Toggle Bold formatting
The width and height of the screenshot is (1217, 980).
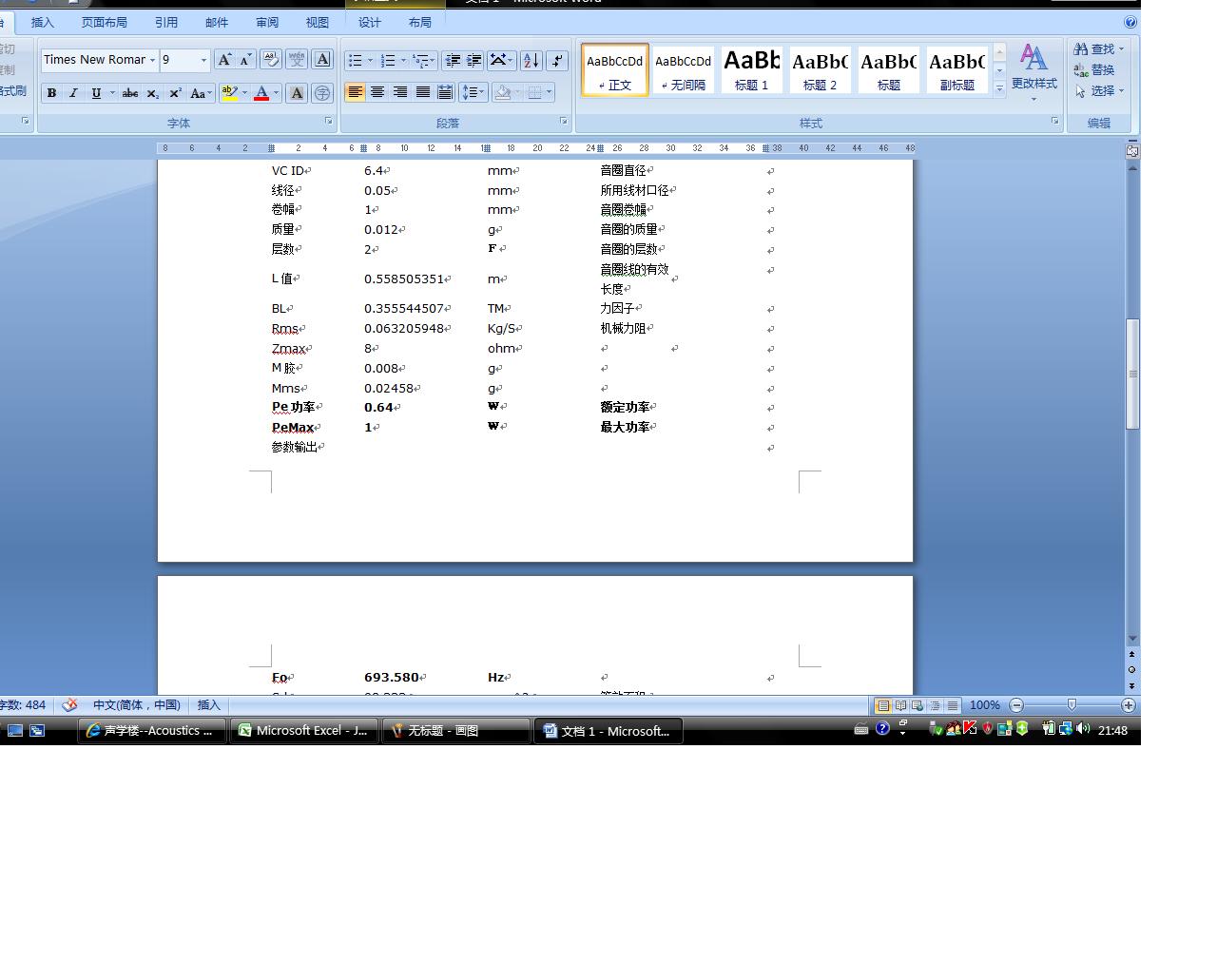click(51, 93)
